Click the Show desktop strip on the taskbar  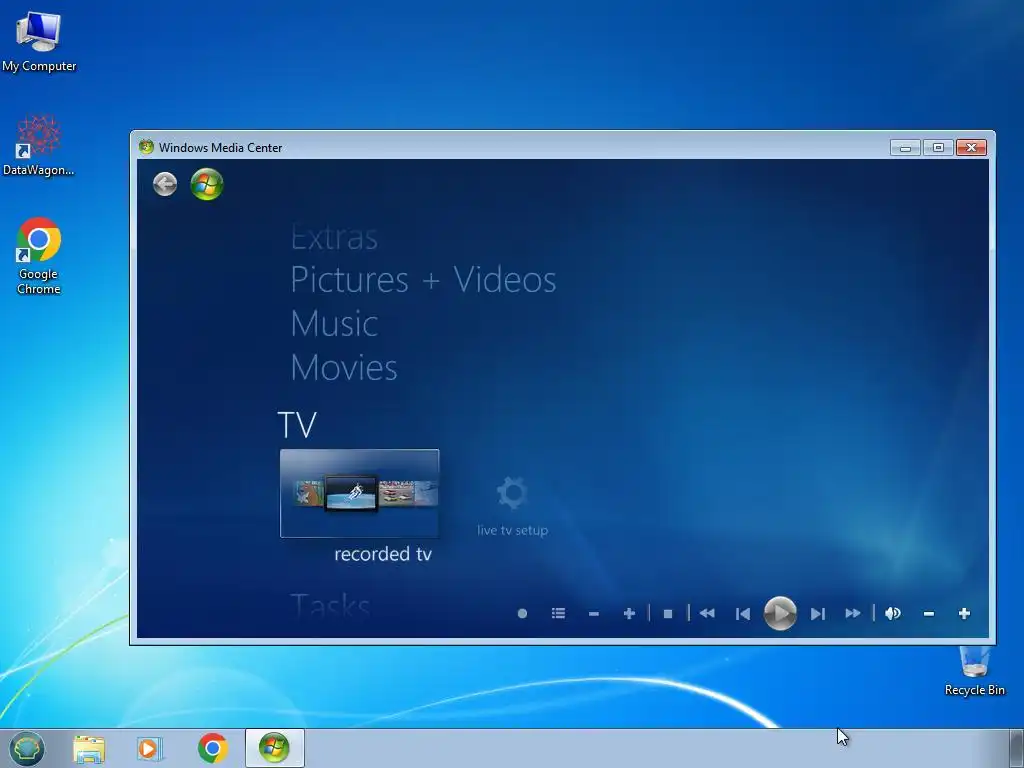[x=1017, y=748]
